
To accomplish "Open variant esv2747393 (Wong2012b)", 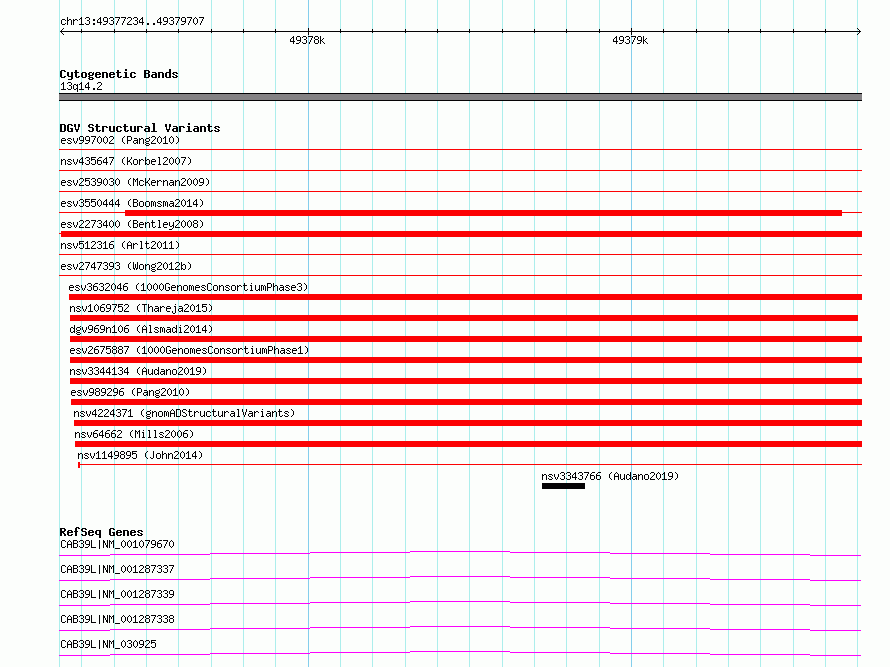I will pos(126,266).
